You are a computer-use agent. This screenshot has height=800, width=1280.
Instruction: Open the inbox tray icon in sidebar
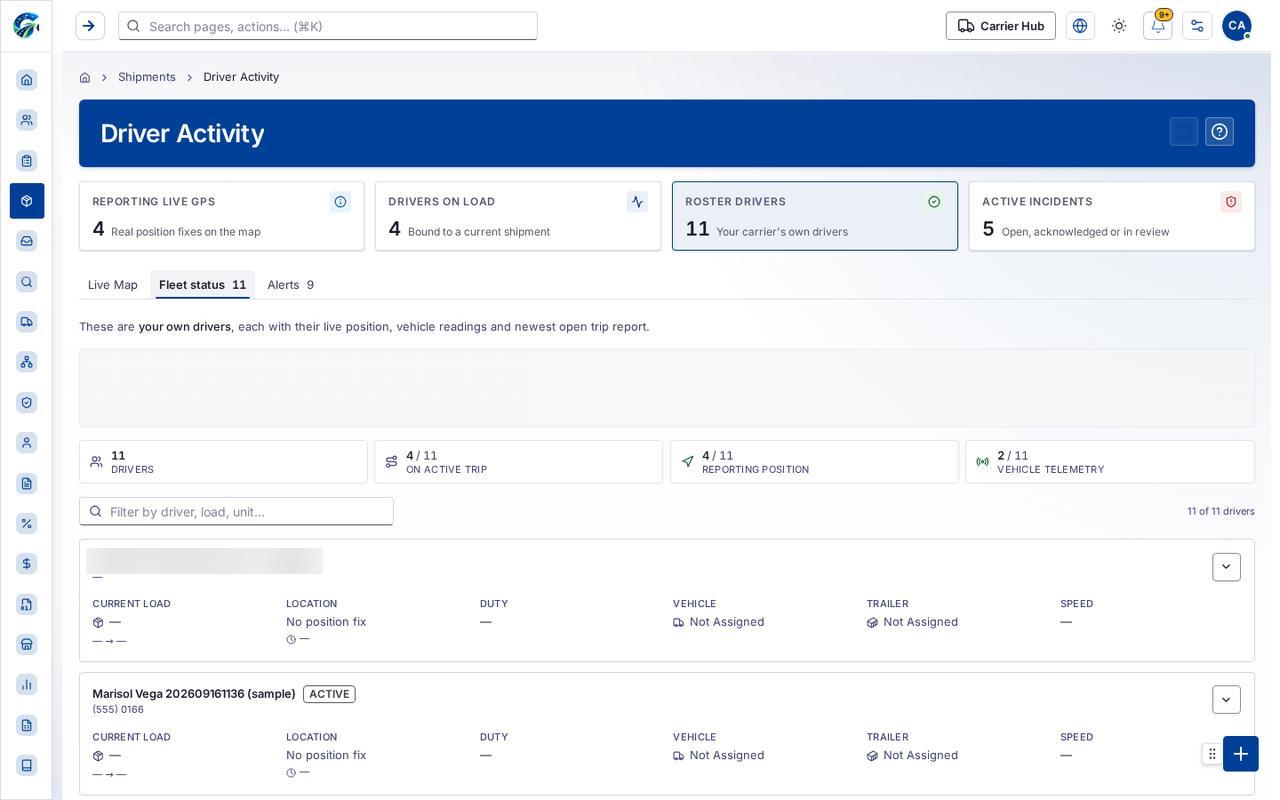click(27, 241)
